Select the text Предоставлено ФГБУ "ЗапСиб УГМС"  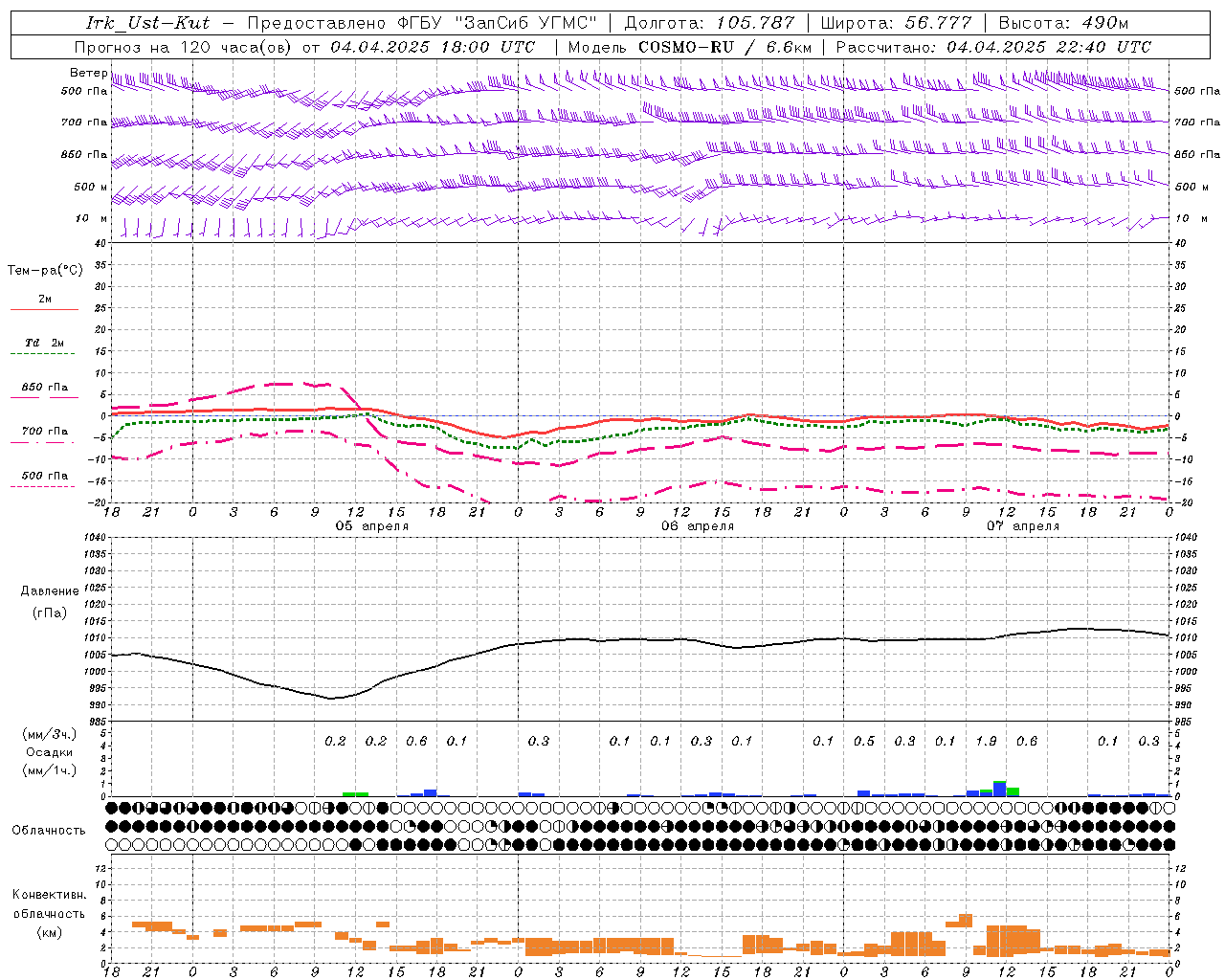[x=422, y=23]
